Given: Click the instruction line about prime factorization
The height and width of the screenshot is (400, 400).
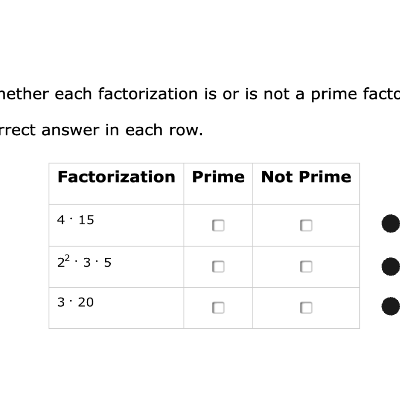Looking at the screenshot, I should pos(200,94).
